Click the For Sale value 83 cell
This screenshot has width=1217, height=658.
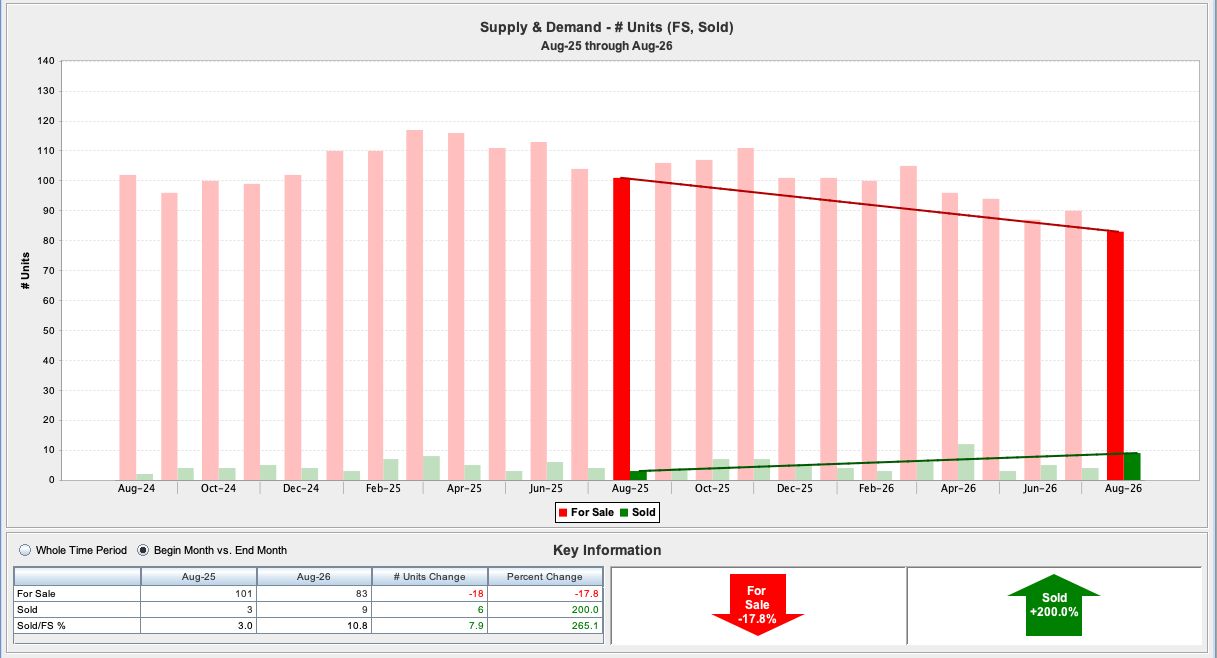(x=314, y=593)
